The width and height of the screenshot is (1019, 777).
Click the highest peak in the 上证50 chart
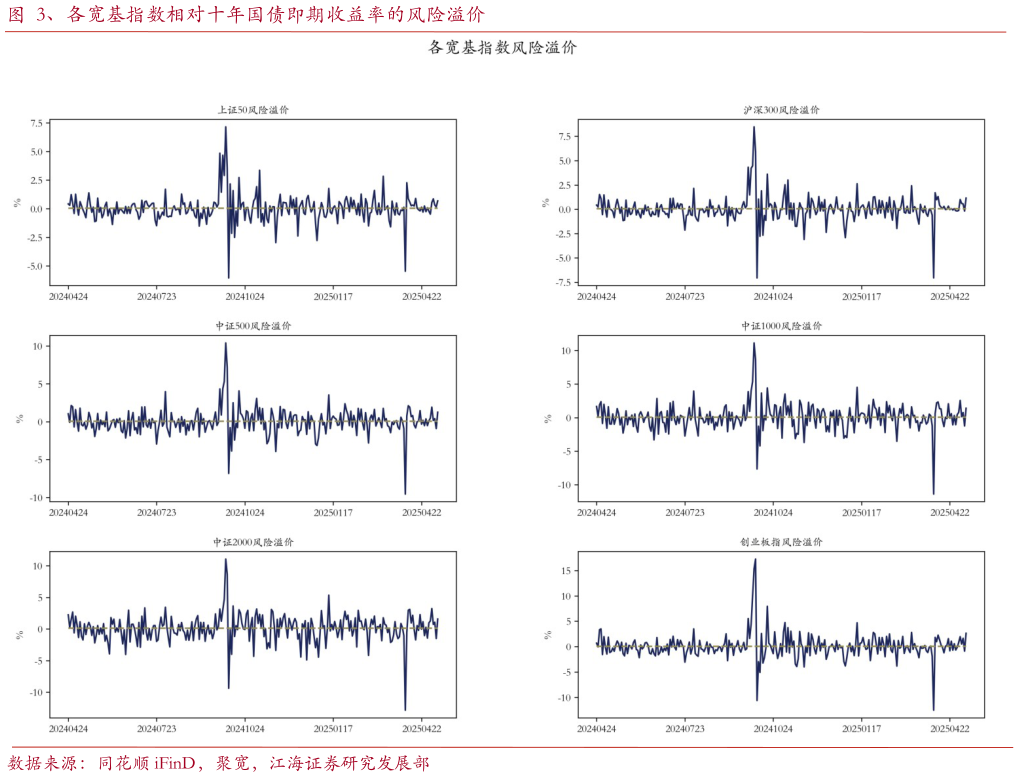click(225, 127)
